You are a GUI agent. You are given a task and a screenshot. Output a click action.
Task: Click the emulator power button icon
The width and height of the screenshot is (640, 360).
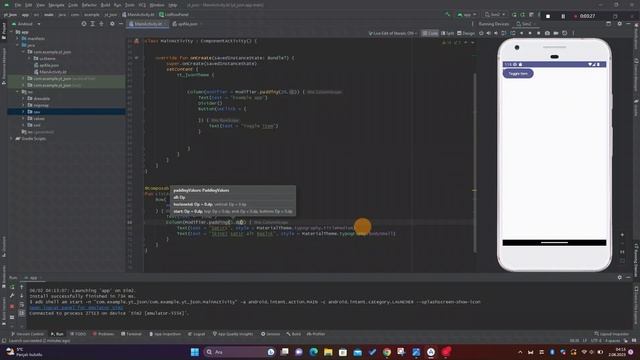click(481, 33)
